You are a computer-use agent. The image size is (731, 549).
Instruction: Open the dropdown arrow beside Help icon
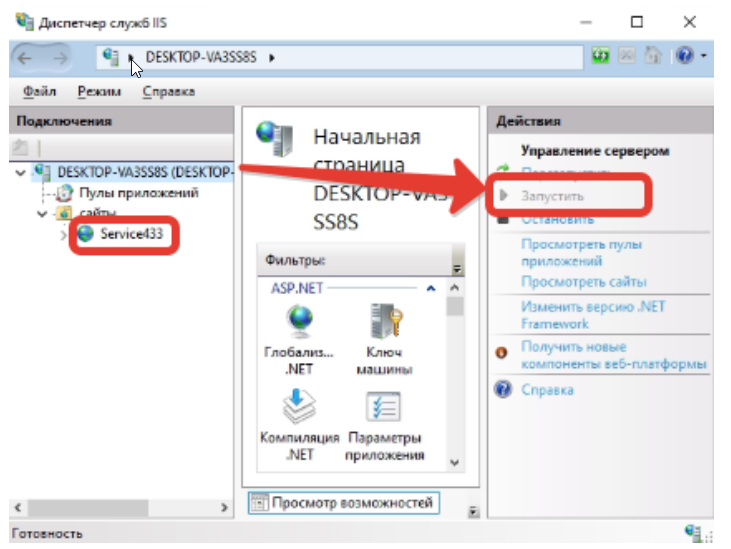[x=703, y=56]
